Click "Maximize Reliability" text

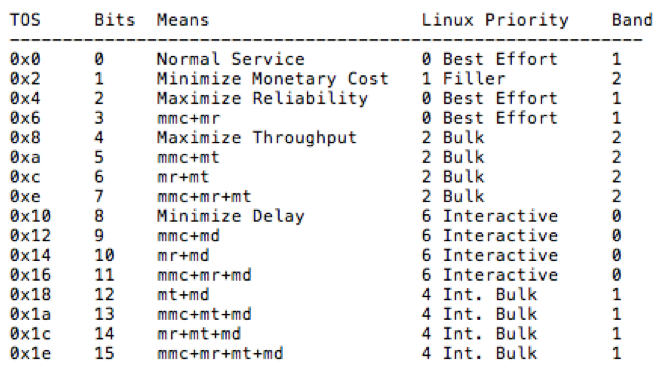262,99
